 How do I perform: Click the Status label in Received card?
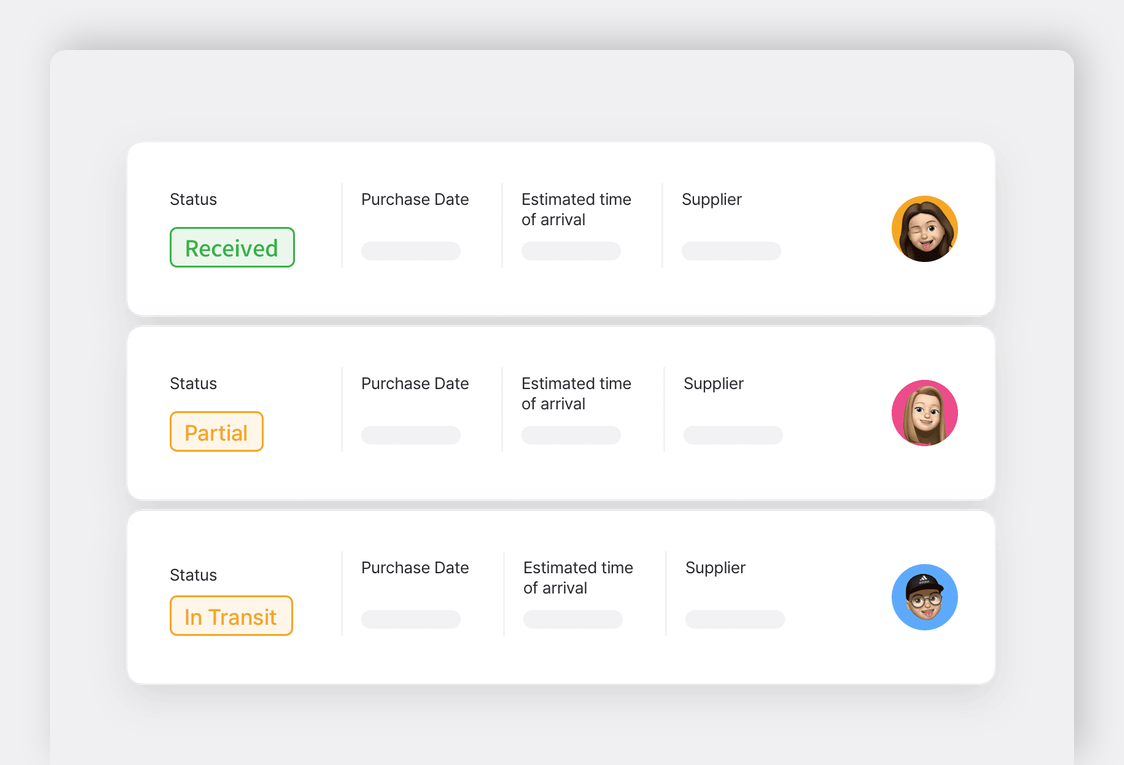193,199
